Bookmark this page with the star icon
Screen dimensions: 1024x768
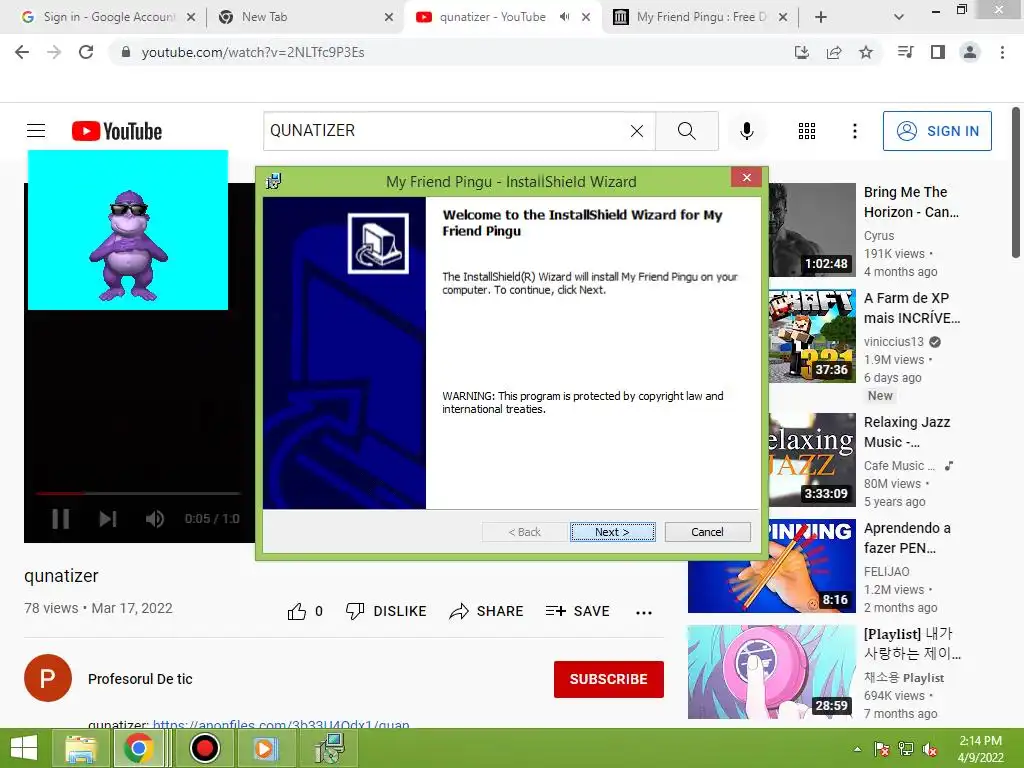[x=866, y=52]
